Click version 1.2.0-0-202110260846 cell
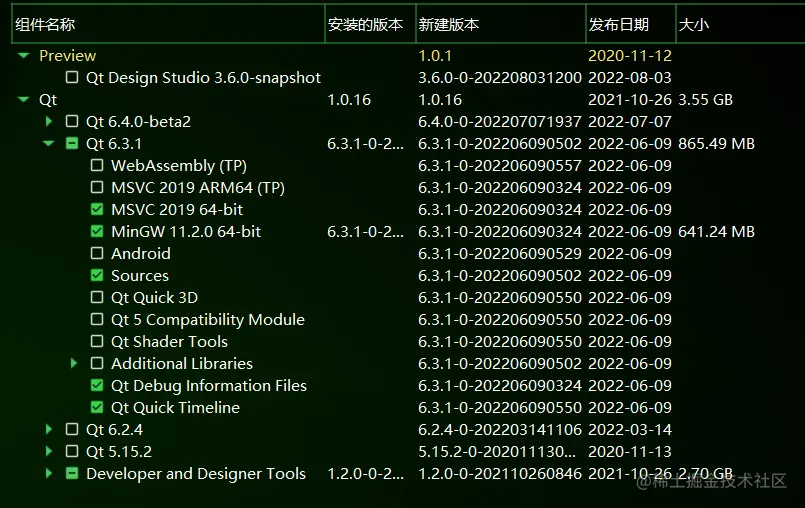Image resolution: width=805 pixels, height=508 pixels. [500, 474]
